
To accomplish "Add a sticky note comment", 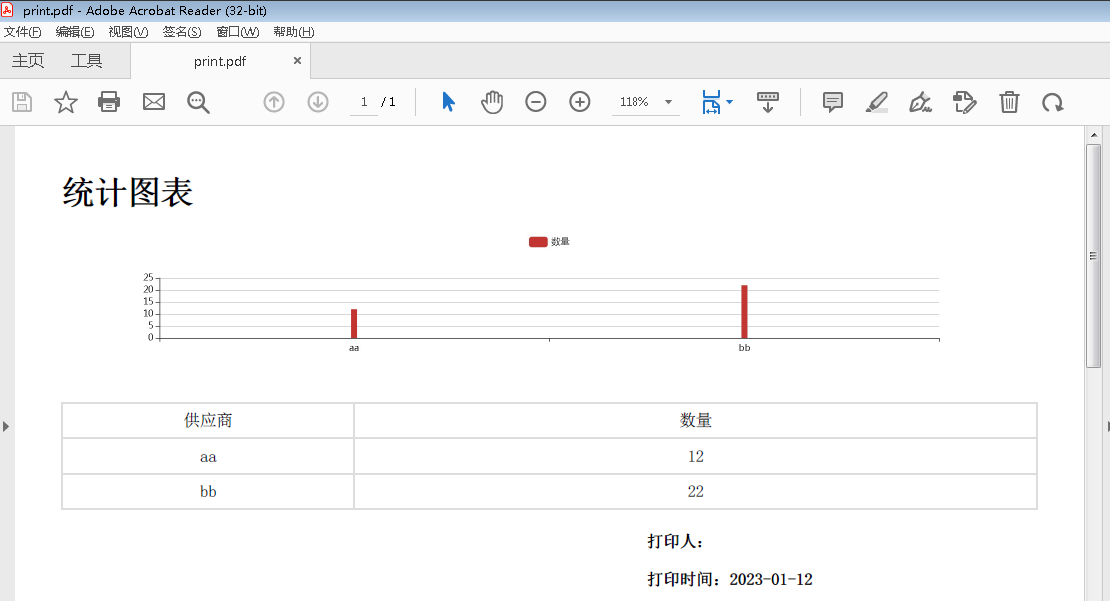I will coord(833,102).
